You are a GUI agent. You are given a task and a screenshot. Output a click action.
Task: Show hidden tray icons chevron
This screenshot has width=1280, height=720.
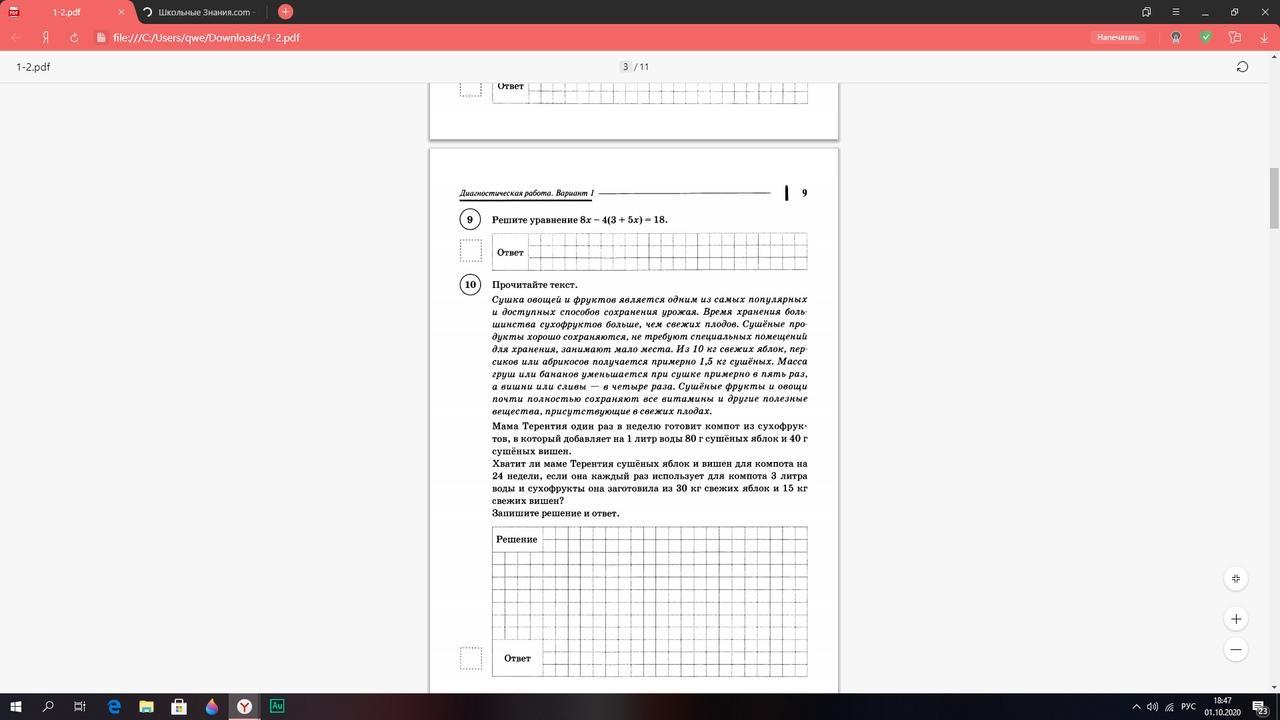tap(1136, 707)
